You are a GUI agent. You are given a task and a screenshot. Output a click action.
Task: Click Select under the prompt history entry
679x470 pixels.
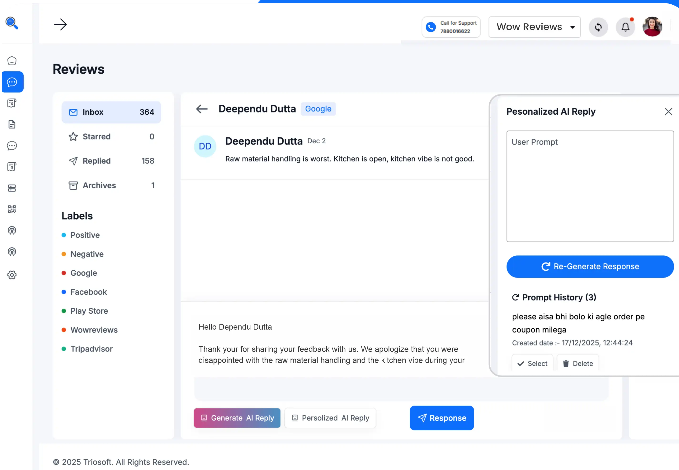pyautogui.click(x=532, y=363)
